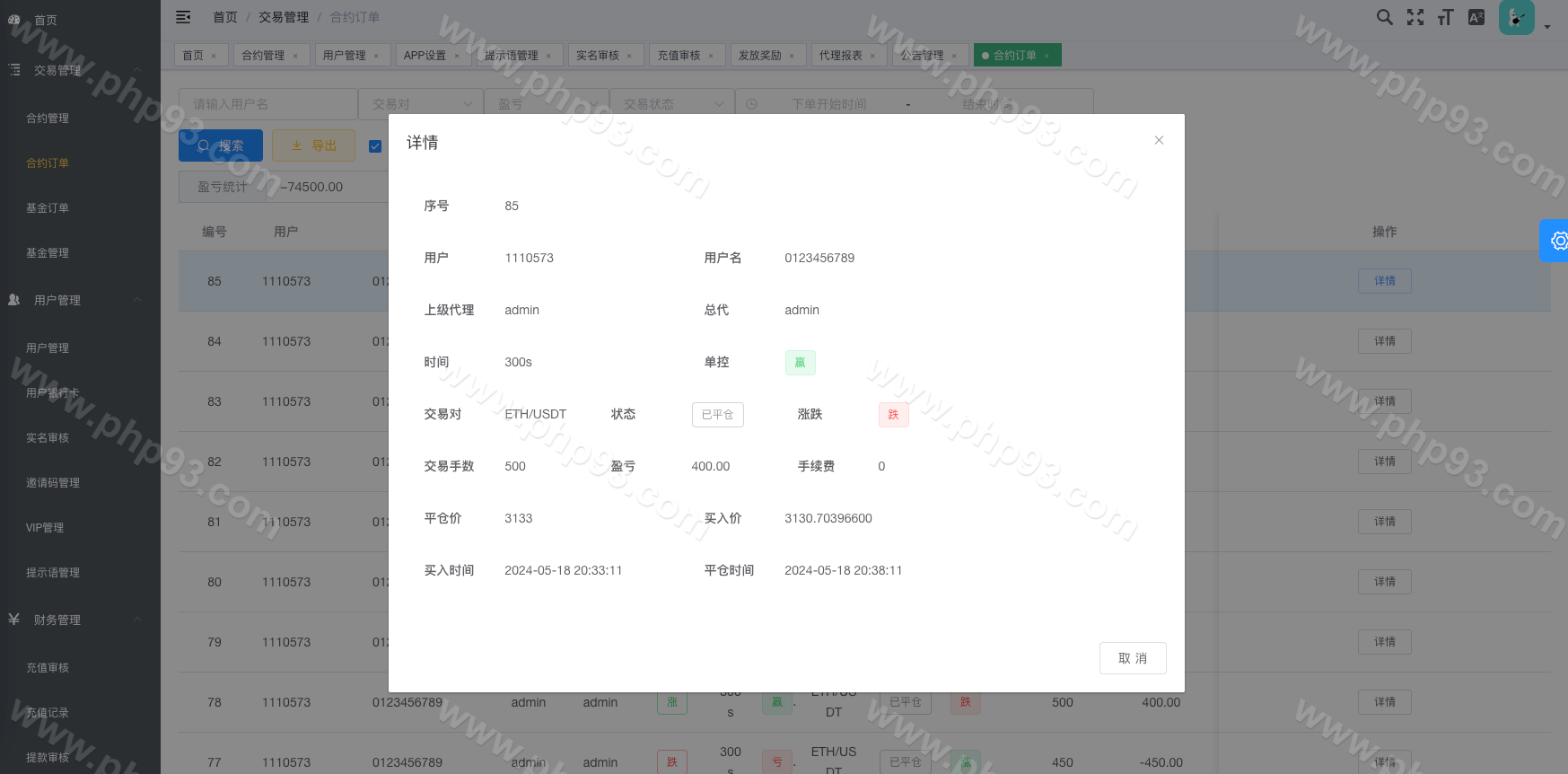1568x774 pixels.
Task: Switch to the 充值审核 tab
Action: click(x=679, y=56)
